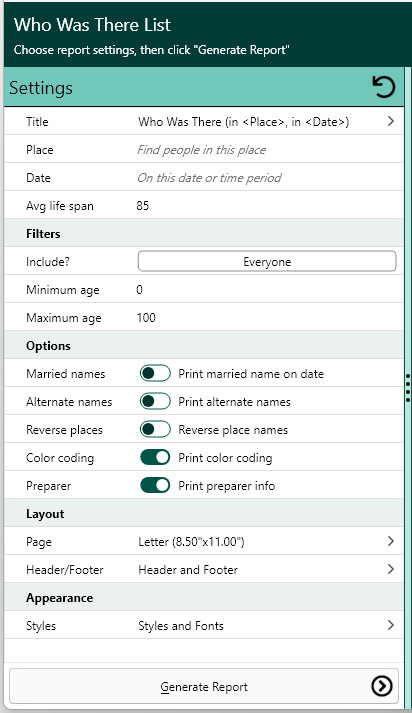Enable Reverse place names switch
412x713 pixels.
click(x=155, y=430)
